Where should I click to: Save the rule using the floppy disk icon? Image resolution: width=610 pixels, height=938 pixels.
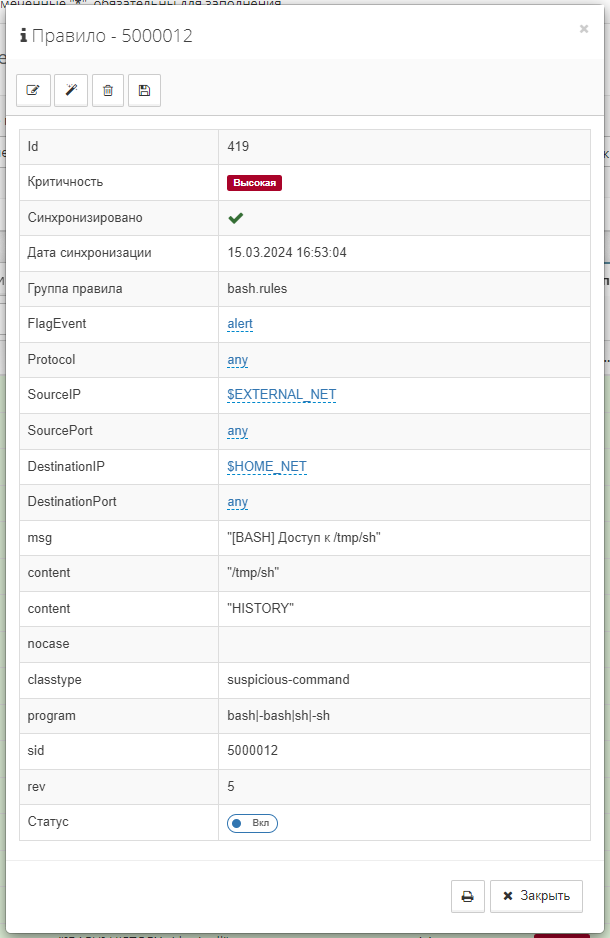click(x=144, y=90)
